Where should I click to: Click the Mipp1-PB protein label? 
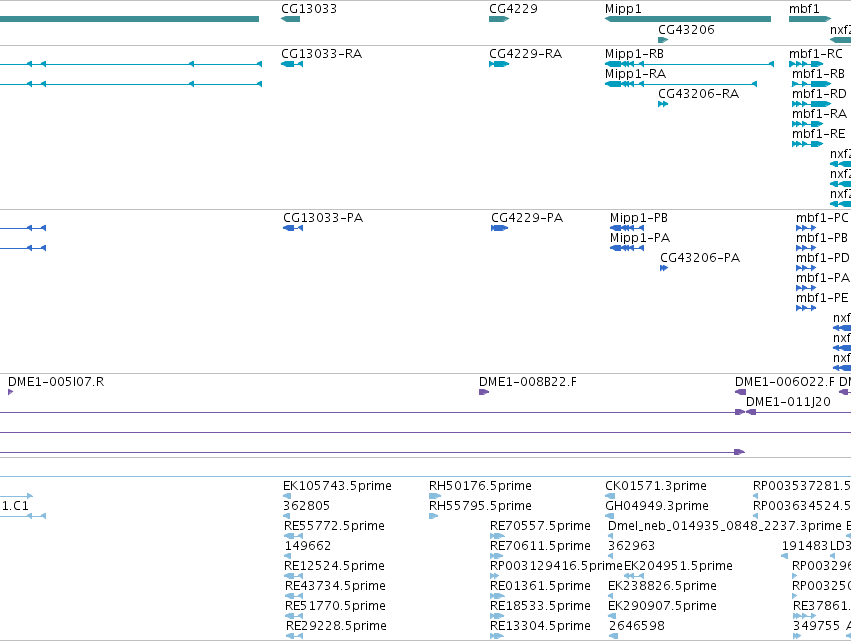[639, 218]
